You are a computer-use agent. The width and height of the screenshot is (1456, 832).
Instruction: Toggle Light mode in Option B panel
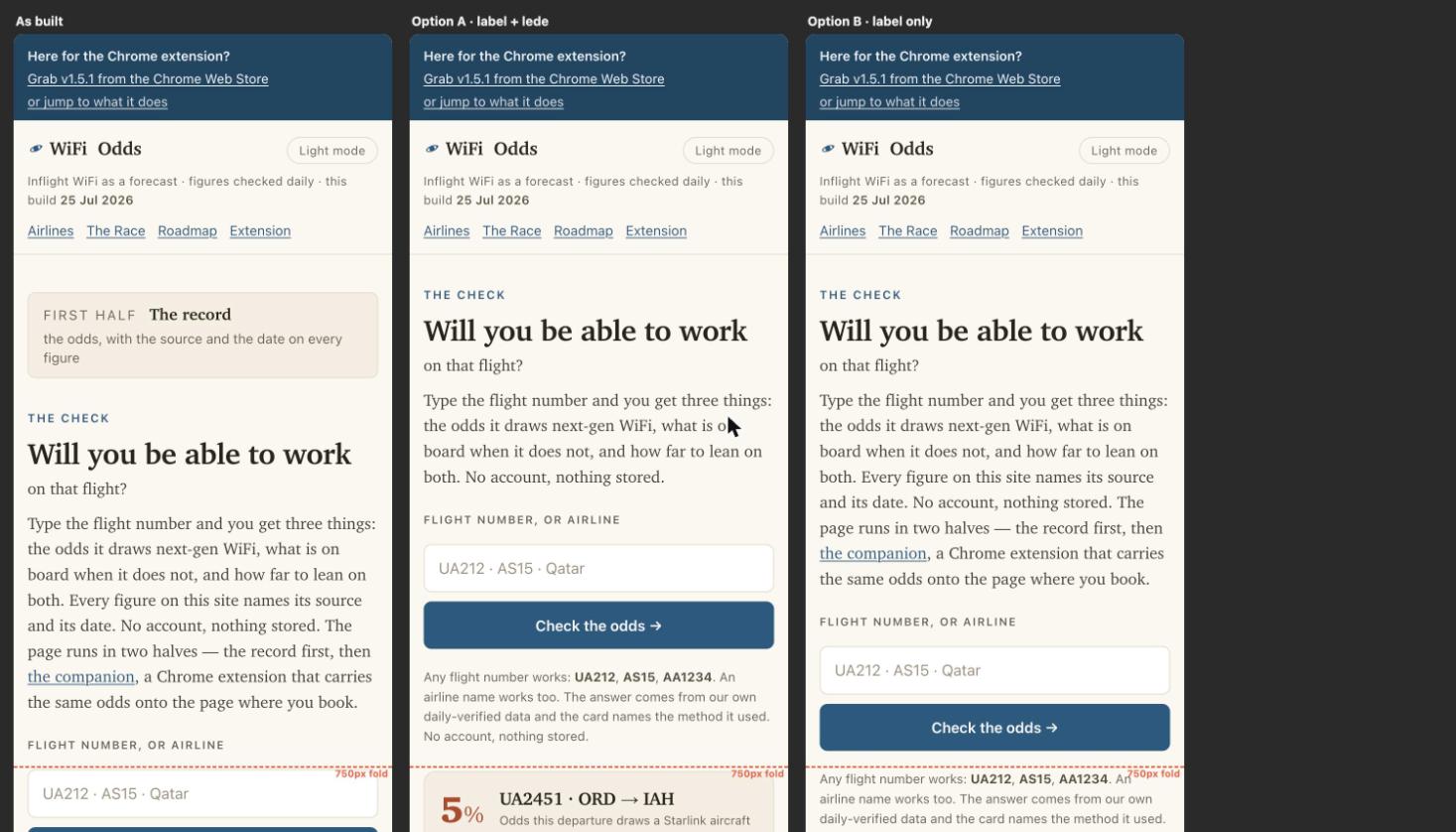(1125, 151)
